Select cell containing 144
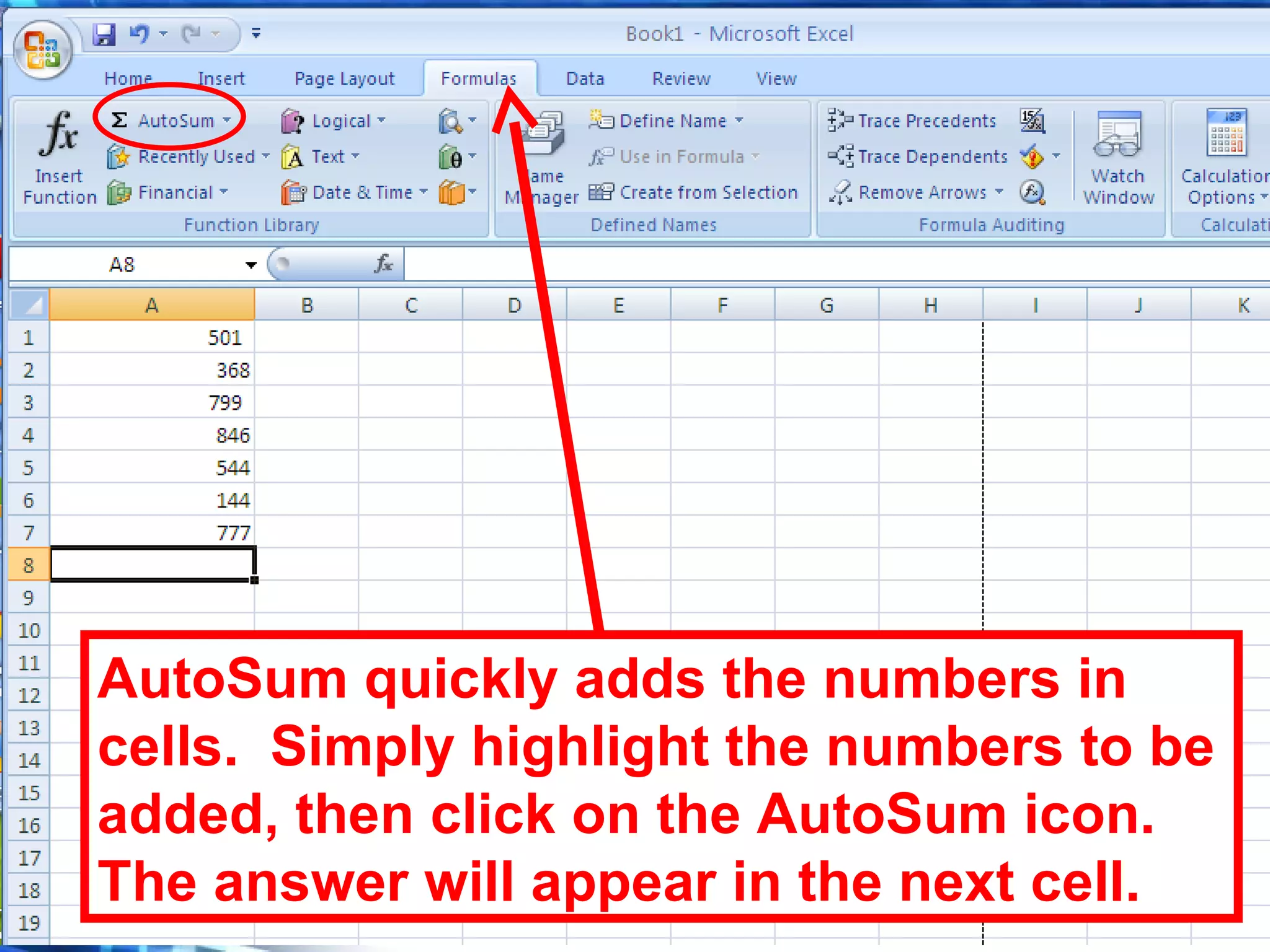 152,500
